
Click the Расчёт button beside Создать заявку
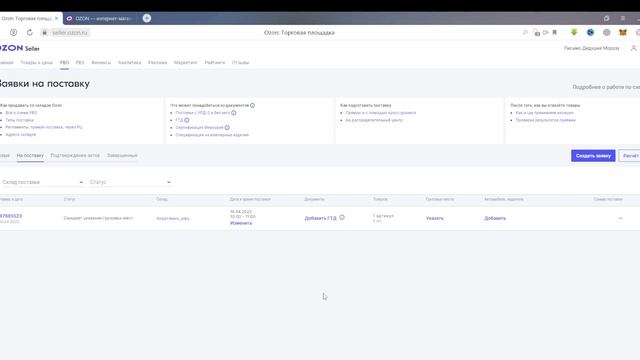pyautogui.click(x=630, y=156)
